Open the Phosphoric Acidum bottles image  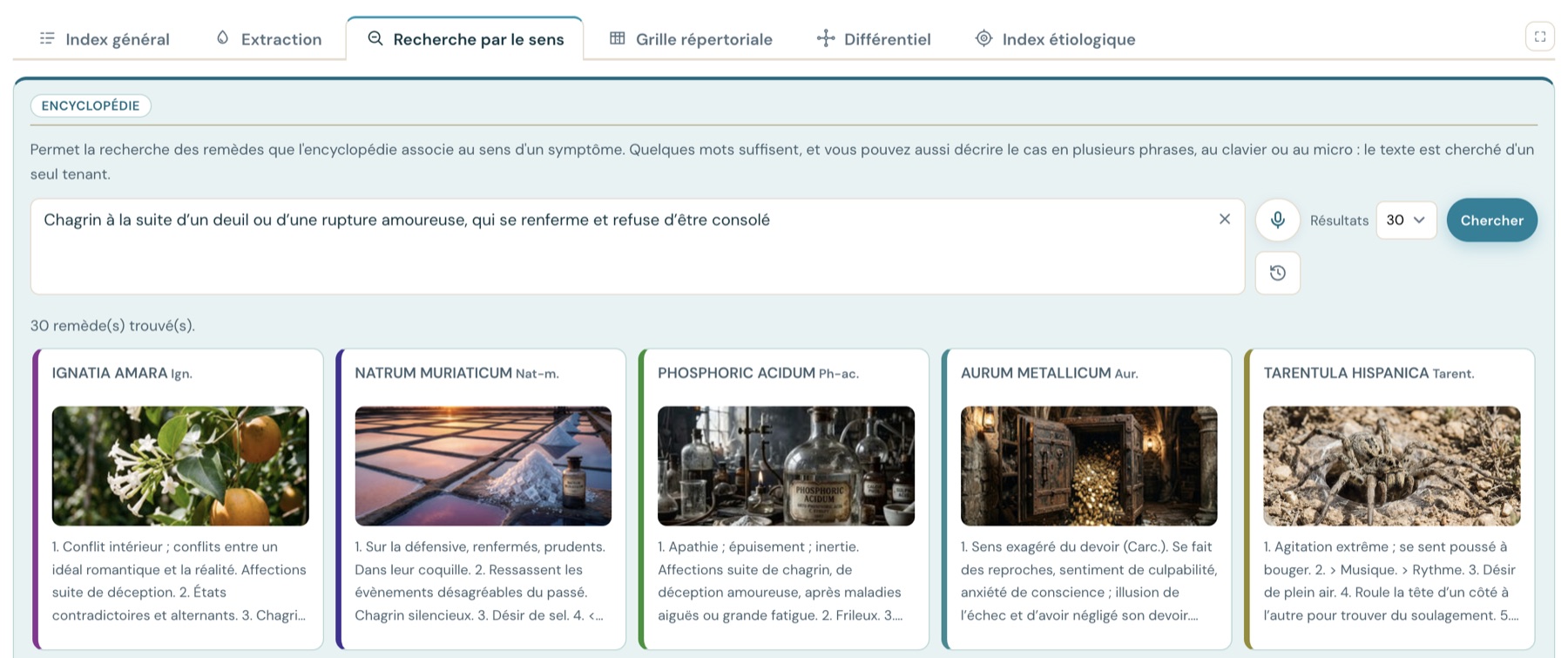point(786,466)
